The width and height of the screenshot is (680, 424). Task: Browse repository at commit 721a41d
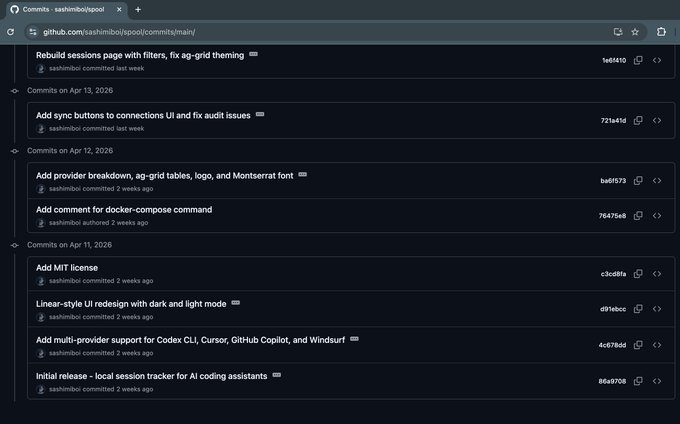point(657,121)
